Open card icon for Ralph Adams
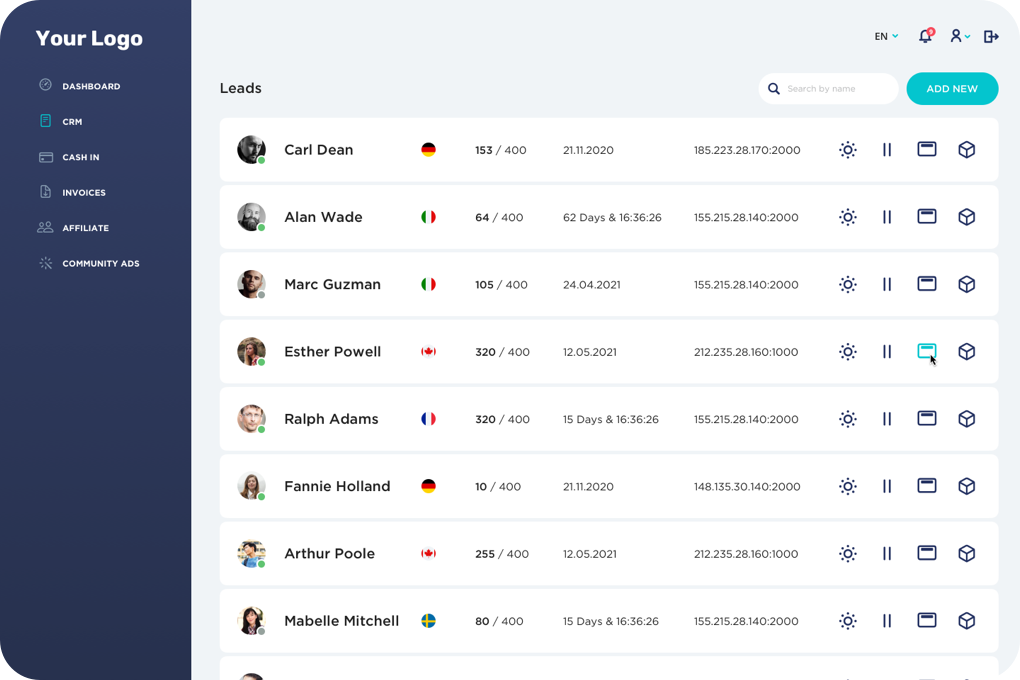 click(x=927, y=418)
